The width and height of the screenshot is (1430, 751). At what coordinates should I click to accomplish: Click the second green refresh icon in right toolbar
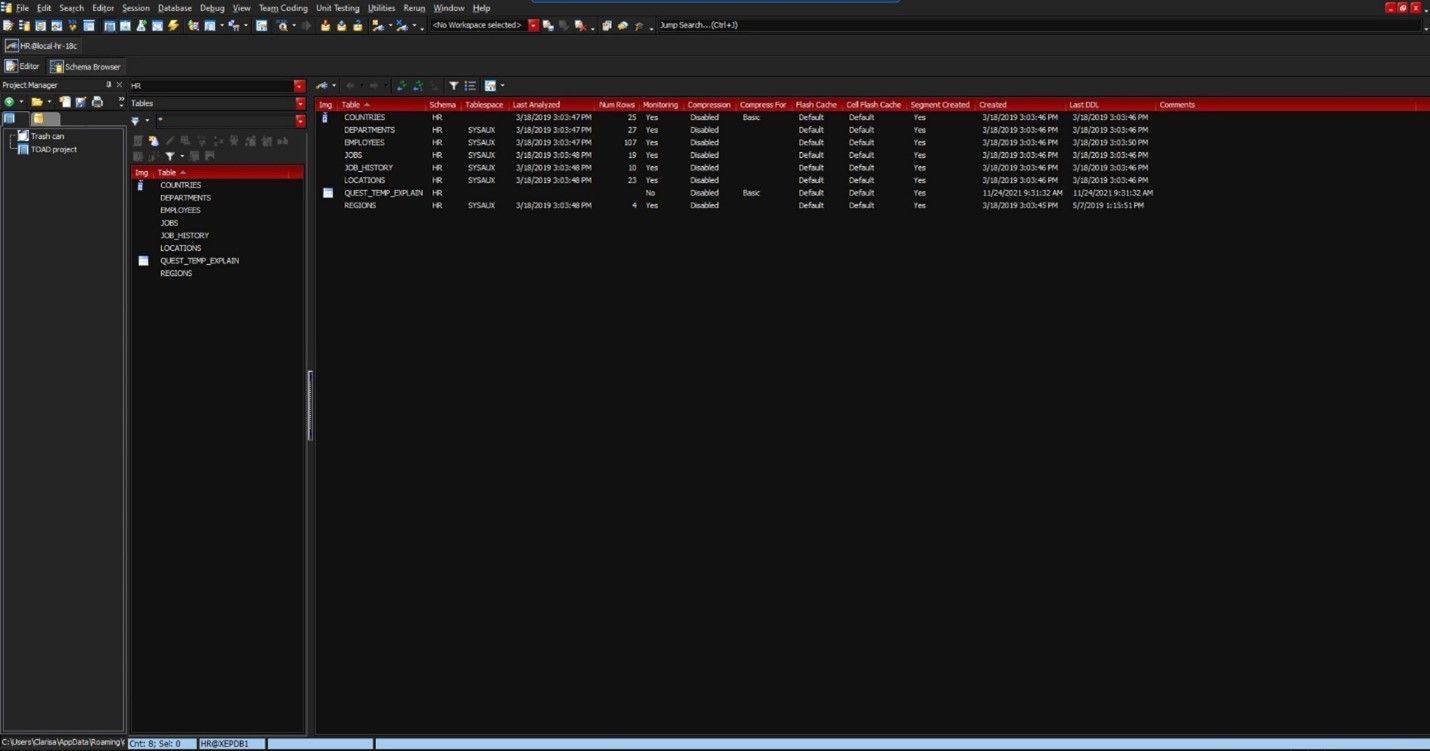[418, 86]
